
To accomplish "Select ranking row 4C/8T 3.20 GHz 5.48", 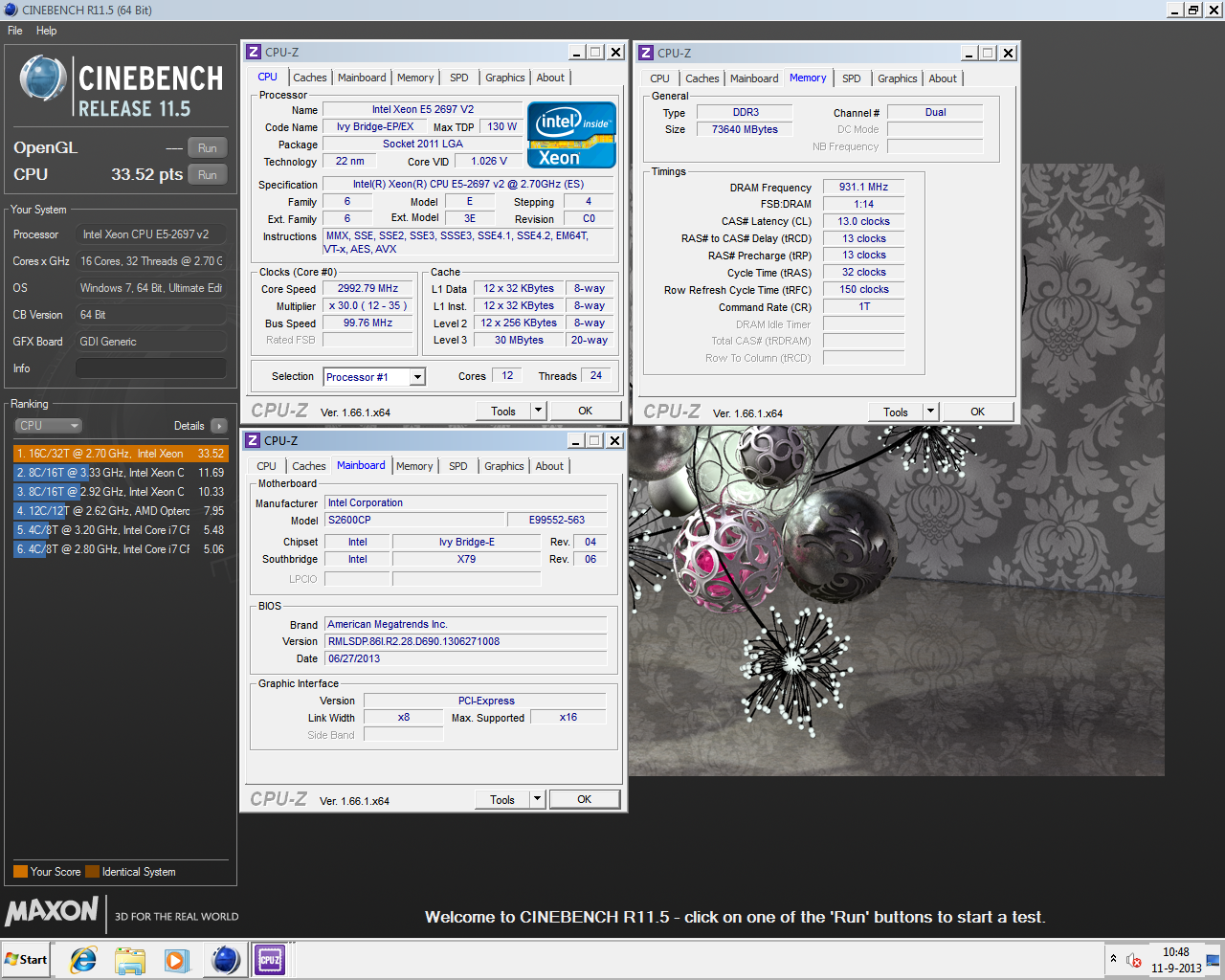I will pos(121,530).
